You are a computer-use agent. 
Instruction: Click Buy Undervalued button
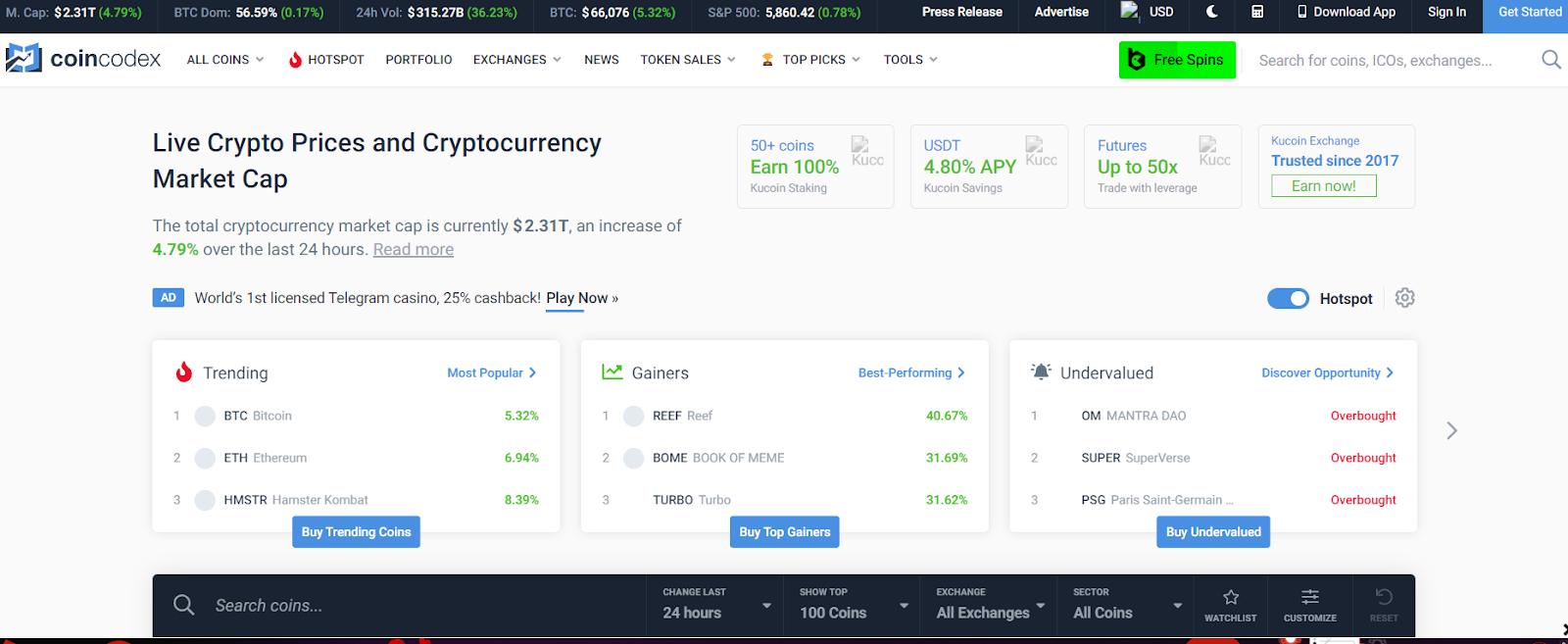point(1213,531)
